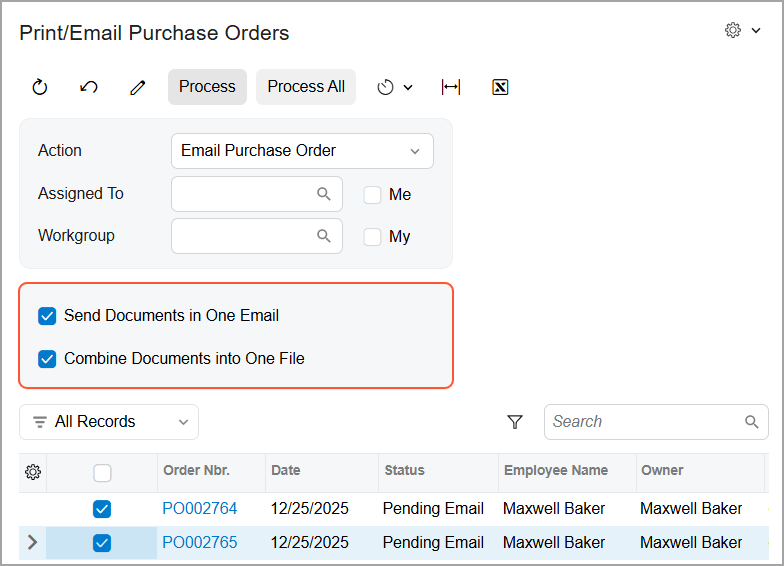
Task: Open purchase order PO002764 link
Action: pos(200,509)
